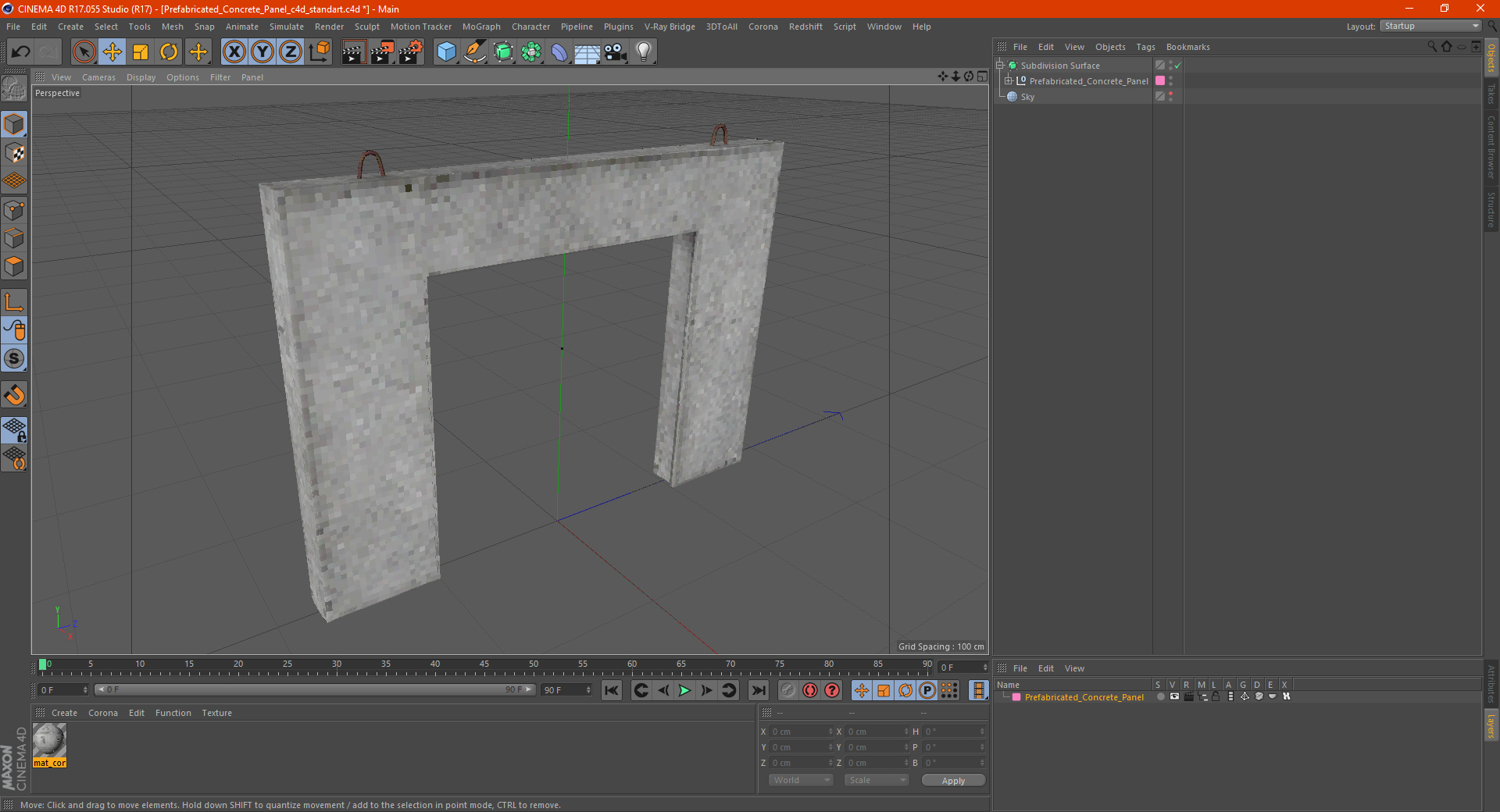Viewport: 1500px width, 812px height.
Task: Open material manager Create menu
Action: coord(64,713)
